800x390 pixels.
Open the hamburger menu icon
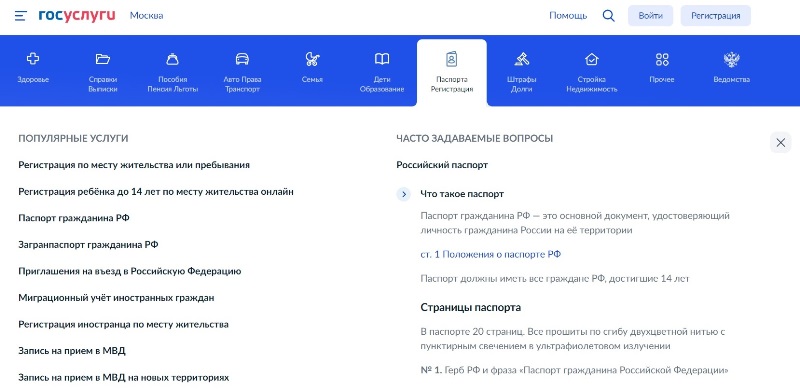(x=20, y=16)
